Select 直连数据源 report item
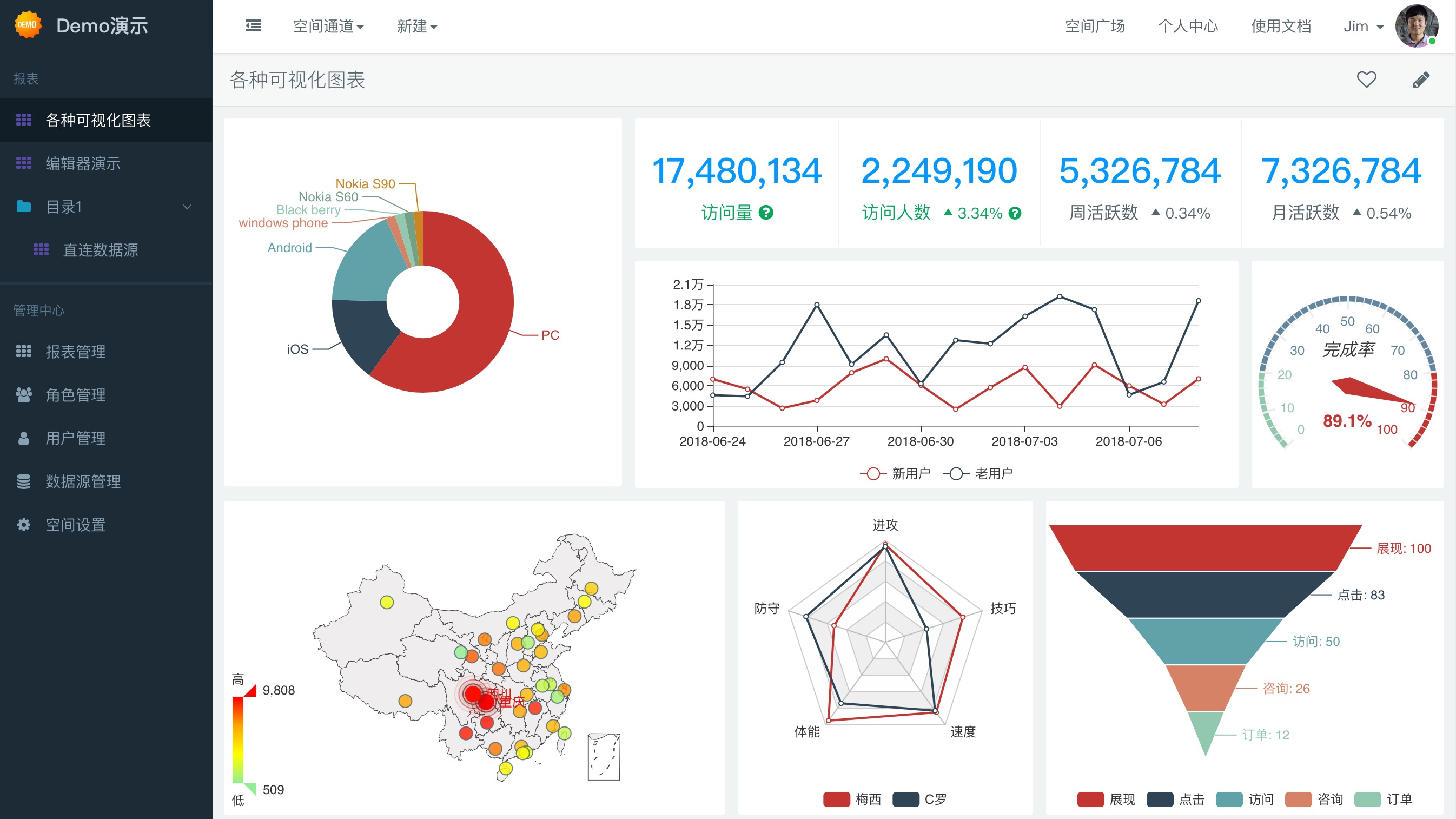Image resolution: width=1456 pixels, height=819 pixels. [100, 250]
